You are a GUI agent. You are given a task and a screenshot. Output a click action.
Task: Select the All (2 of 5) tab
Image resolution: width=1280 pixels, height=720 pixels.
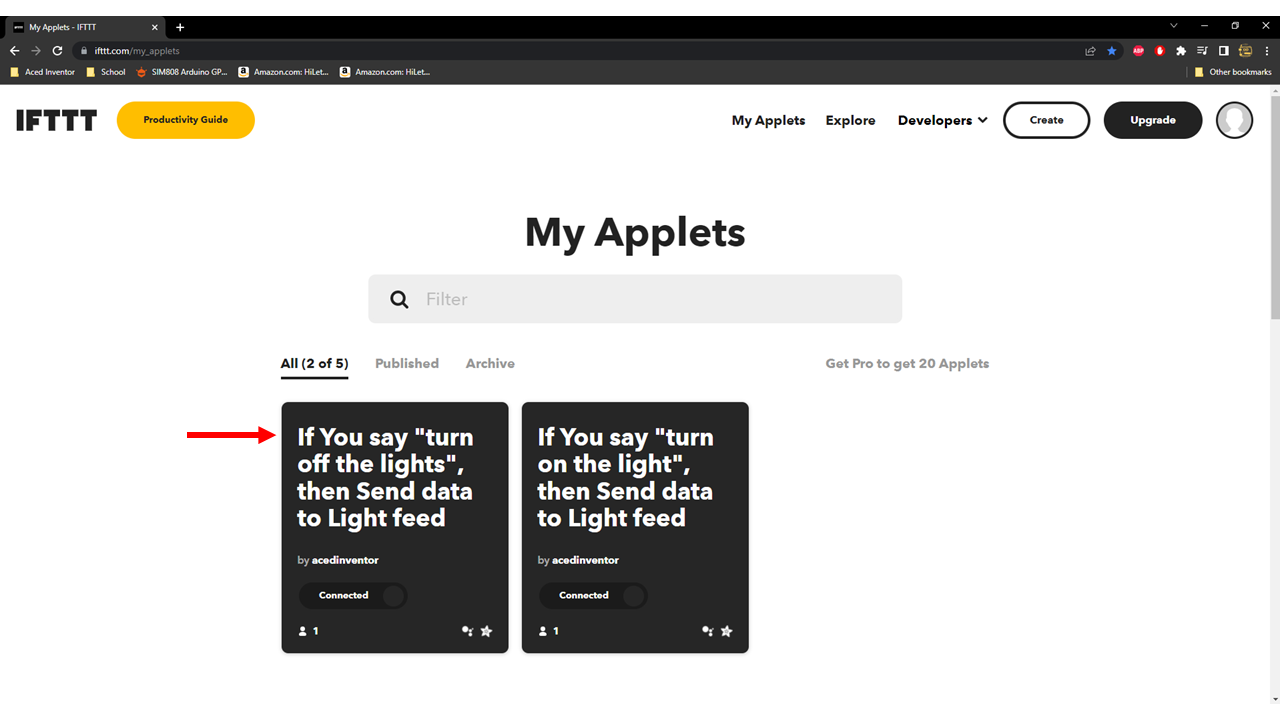pos(314,364)
